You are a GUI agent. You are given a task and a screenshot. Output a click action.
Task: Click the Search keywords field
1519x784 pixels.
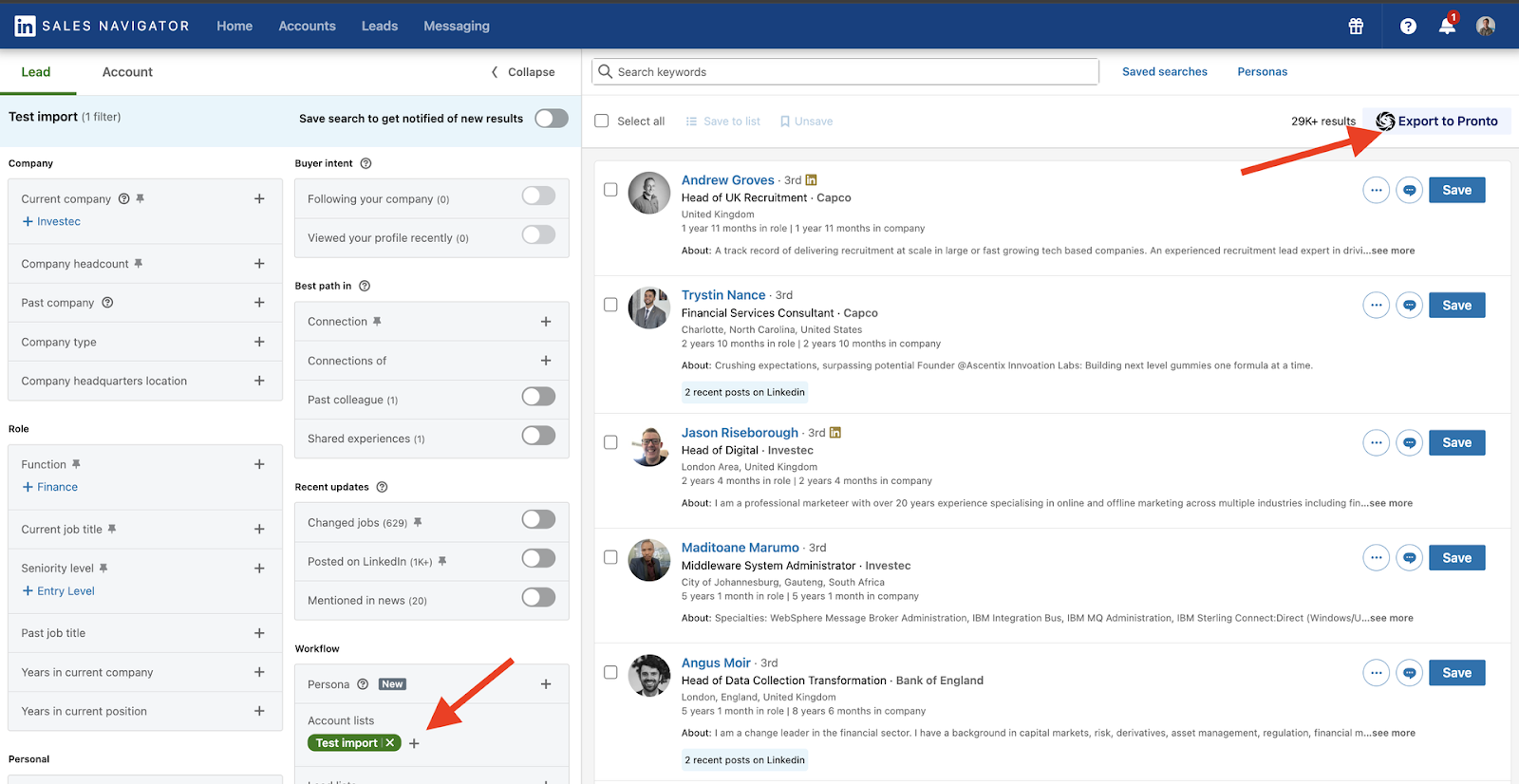(845, 72)
